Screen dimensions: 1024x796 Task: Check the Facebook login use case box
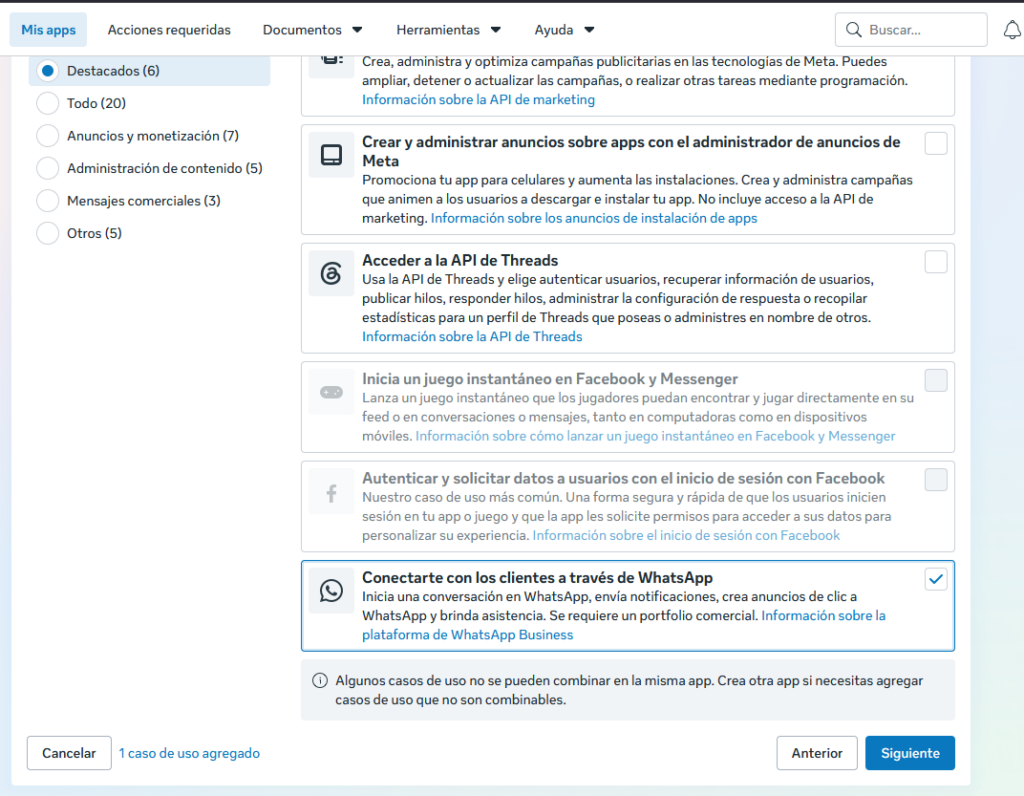936,479
